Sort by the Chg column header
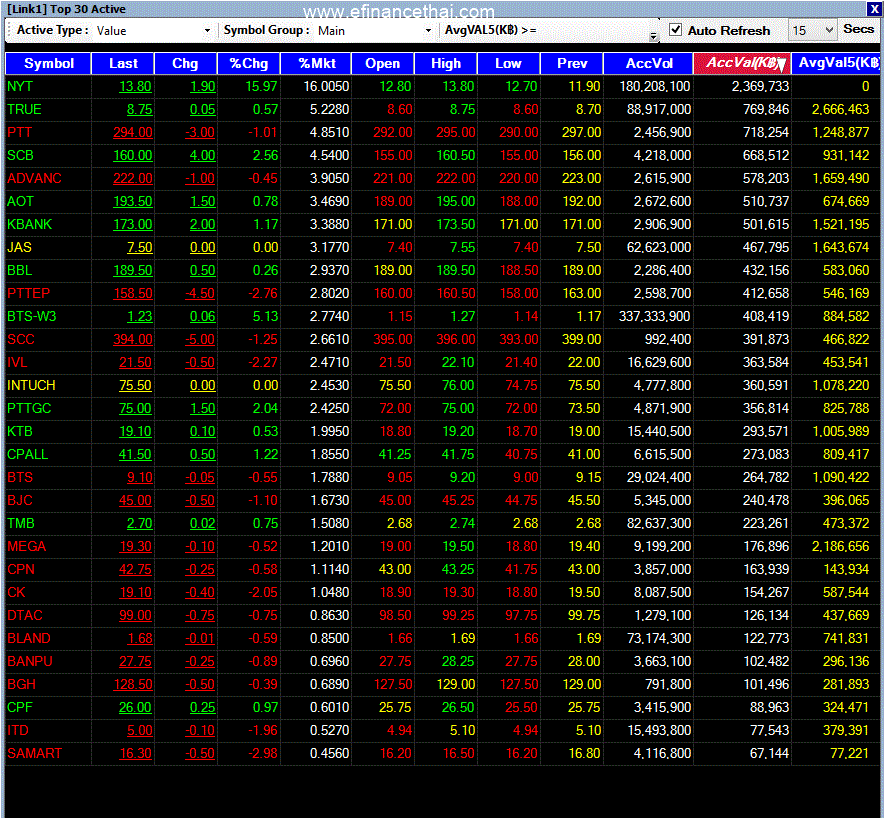The height and width of the screenshot is (818, 885). pos(185,63)
